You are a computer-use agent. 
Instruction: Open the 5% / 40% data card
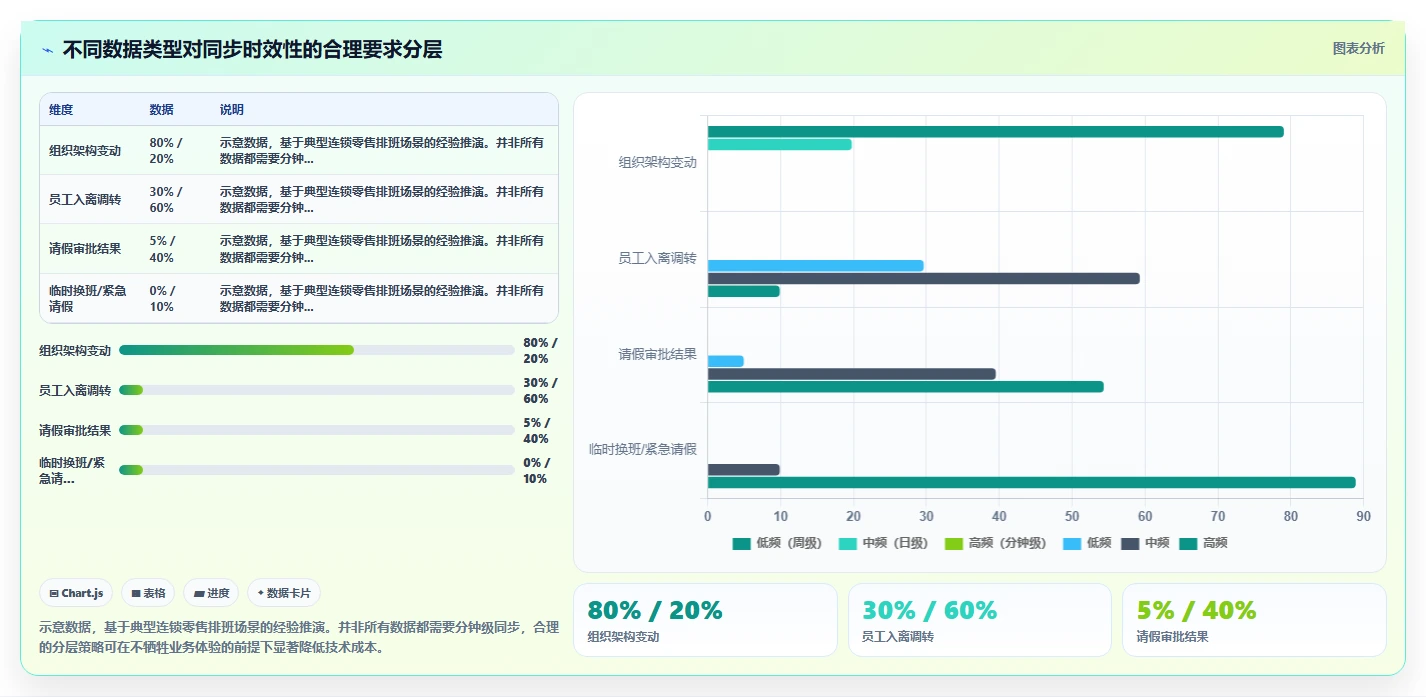pyautogui.click(x=1254, y=620)
